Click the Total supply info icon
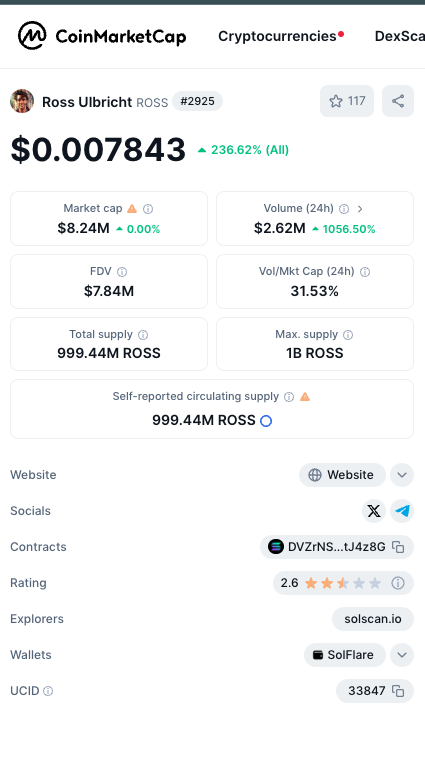 143,335
